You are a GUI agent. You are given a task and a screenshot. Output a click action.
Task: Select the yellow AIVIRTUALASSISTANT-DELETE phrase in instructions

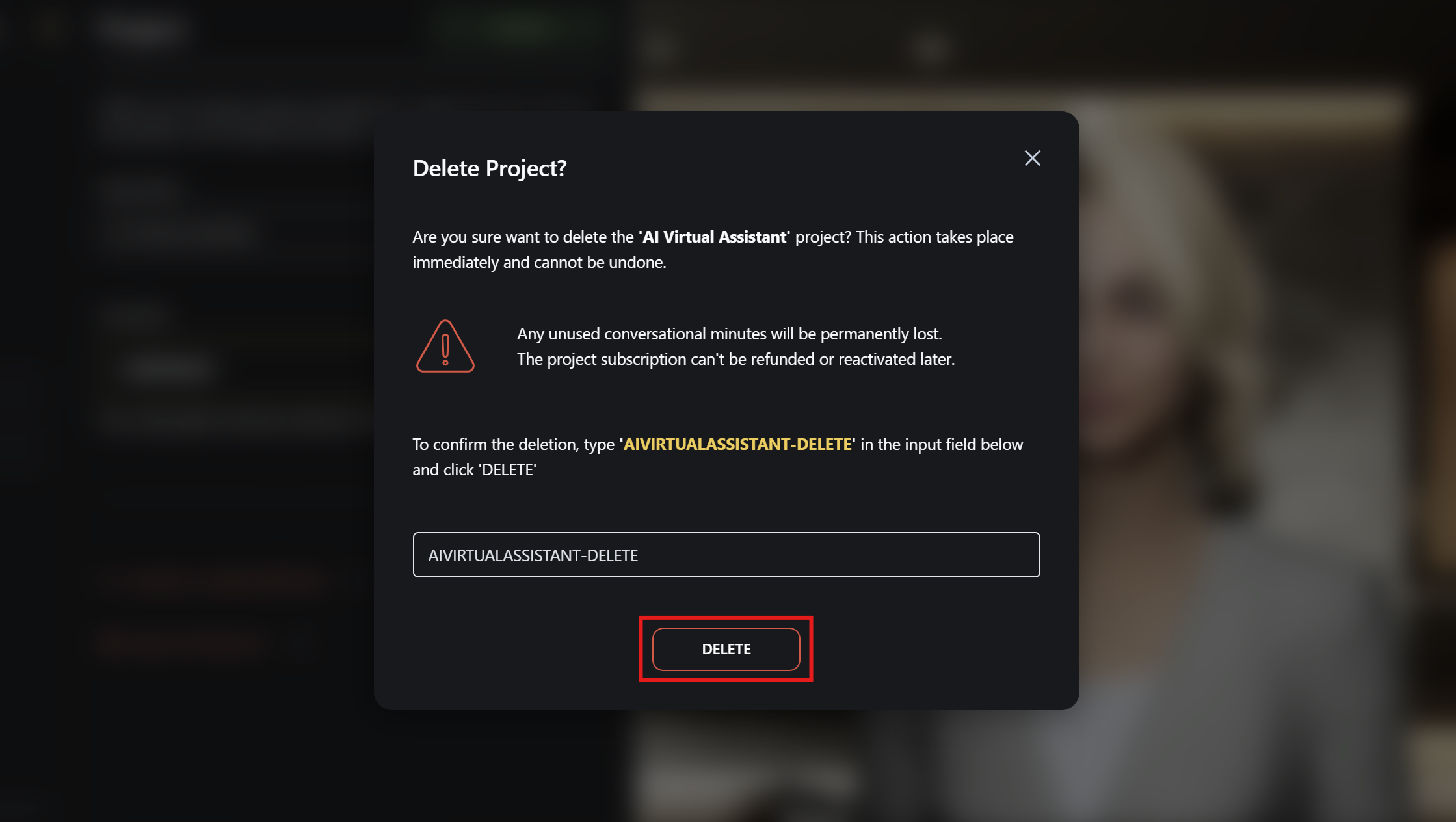pos(737,444)
